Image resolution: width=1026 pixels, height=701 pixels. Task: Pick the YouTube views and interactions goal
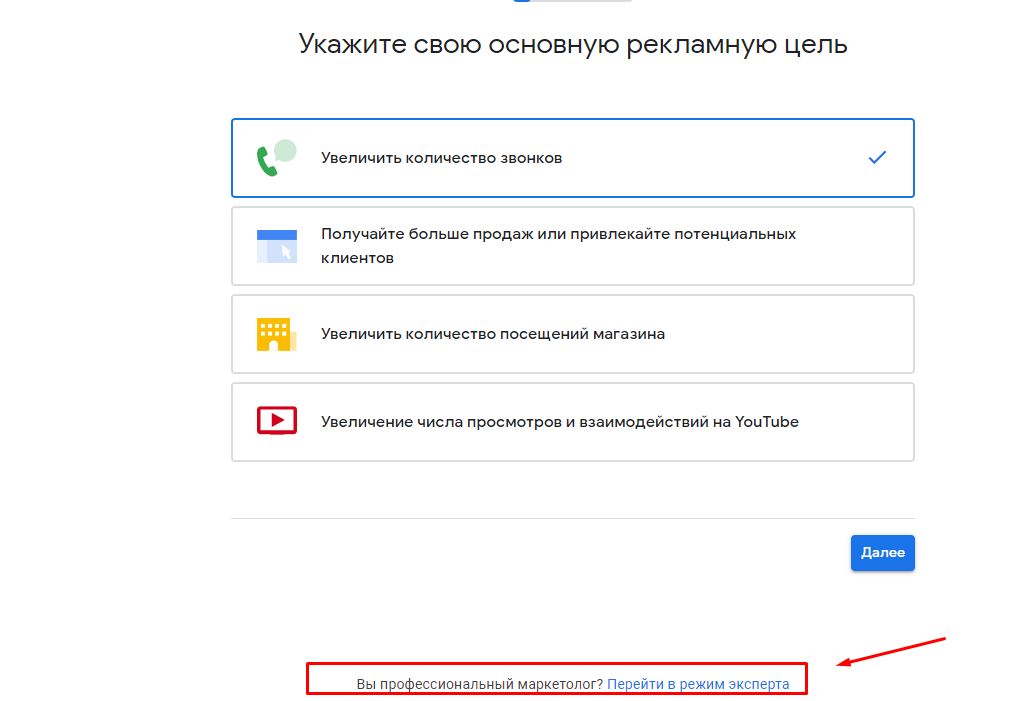[x=559, y=422]
